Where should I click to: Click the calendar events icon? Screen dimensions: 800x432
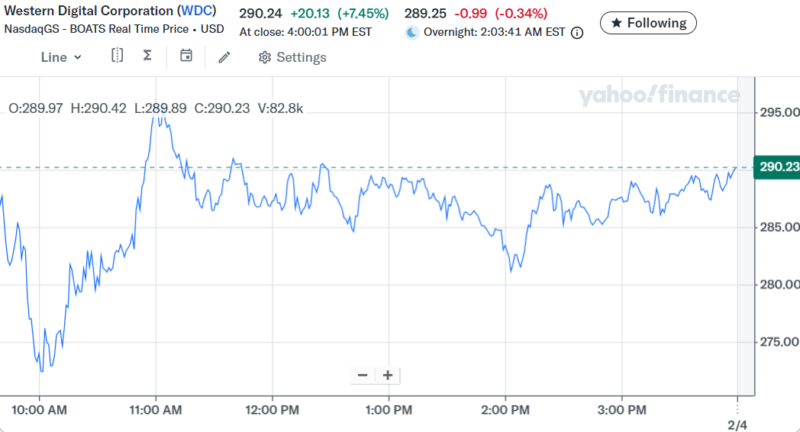click(x=186, y=56)
